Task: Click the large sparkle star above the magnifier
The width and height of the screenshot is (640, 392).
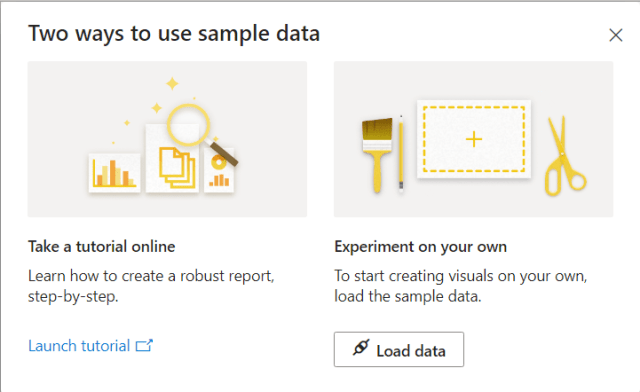Action: coord(172,83)
